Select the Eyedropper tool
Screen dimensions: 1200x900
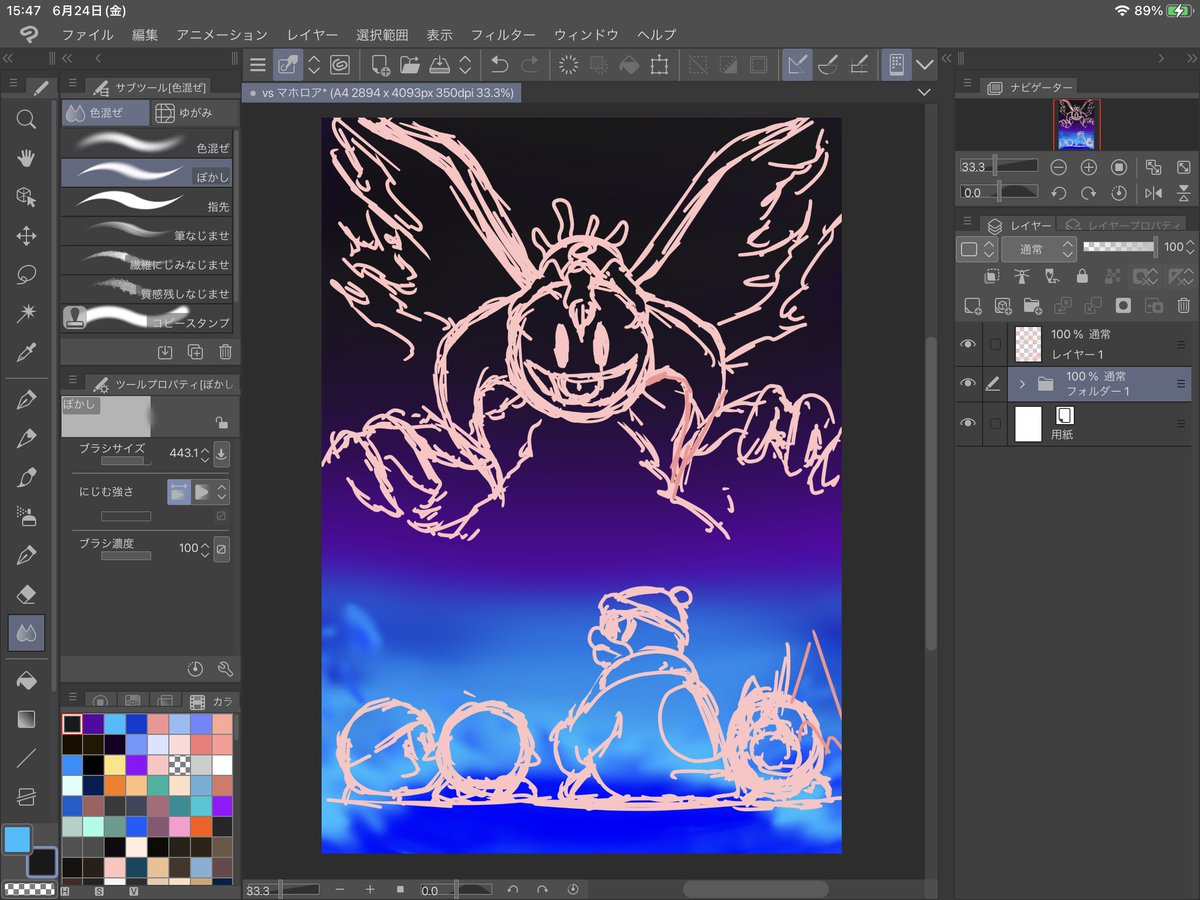[26, 353]
